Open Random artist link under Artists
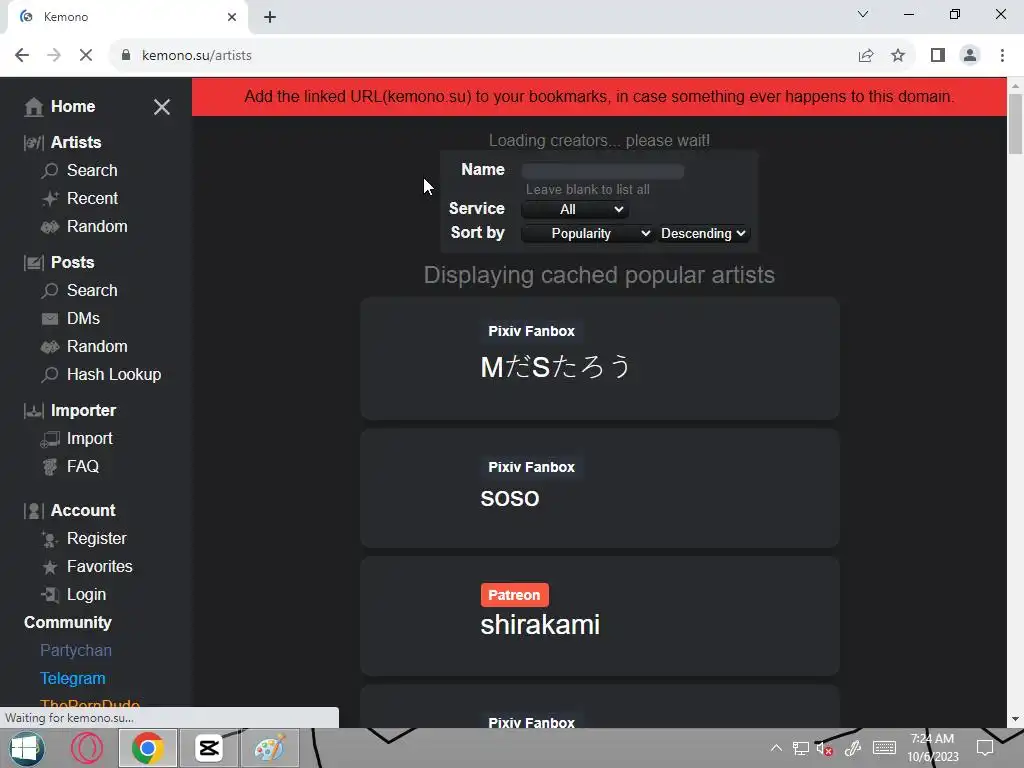Viewport: 1024px width, 768px height. 97,227
